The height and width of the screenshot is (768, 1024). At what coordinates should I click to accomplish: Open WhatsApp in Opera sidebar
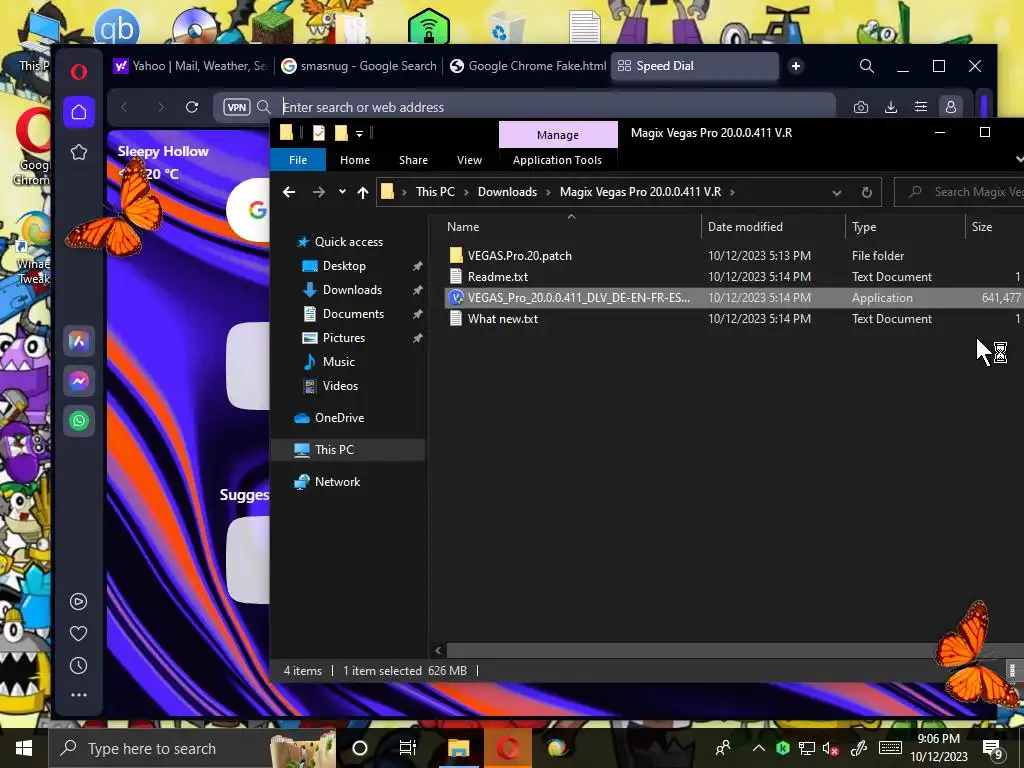point(79,421)
